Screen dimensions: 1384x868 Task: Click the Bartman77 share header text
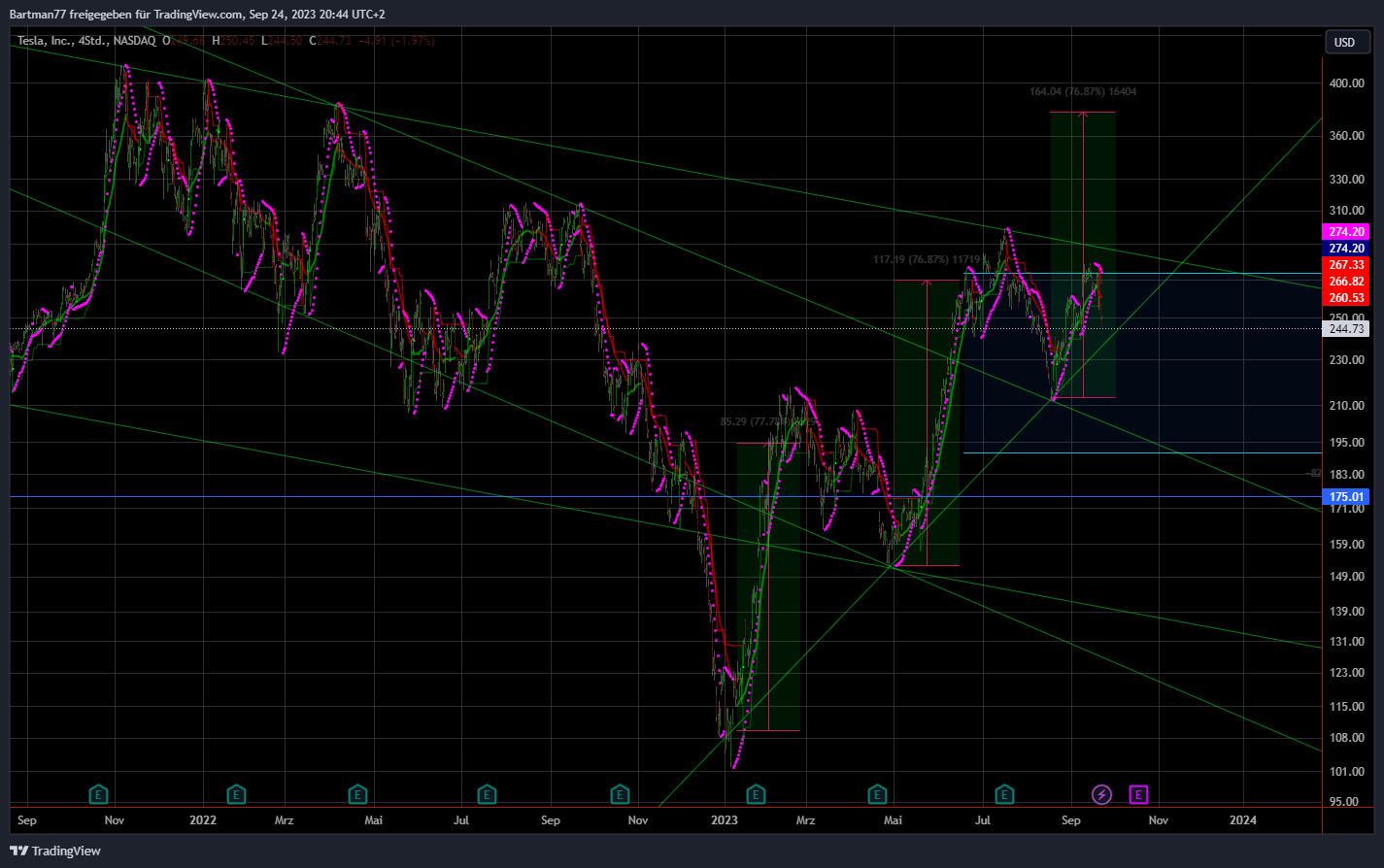[x=197, y=15]
